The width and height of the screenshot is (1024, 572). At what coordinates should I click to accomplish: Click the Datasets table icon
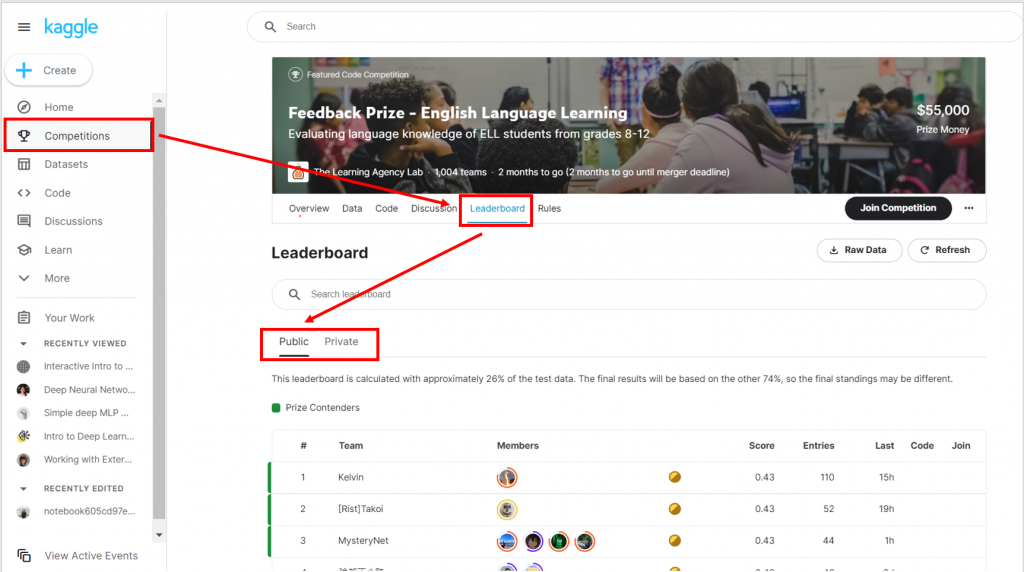point(24,164)
